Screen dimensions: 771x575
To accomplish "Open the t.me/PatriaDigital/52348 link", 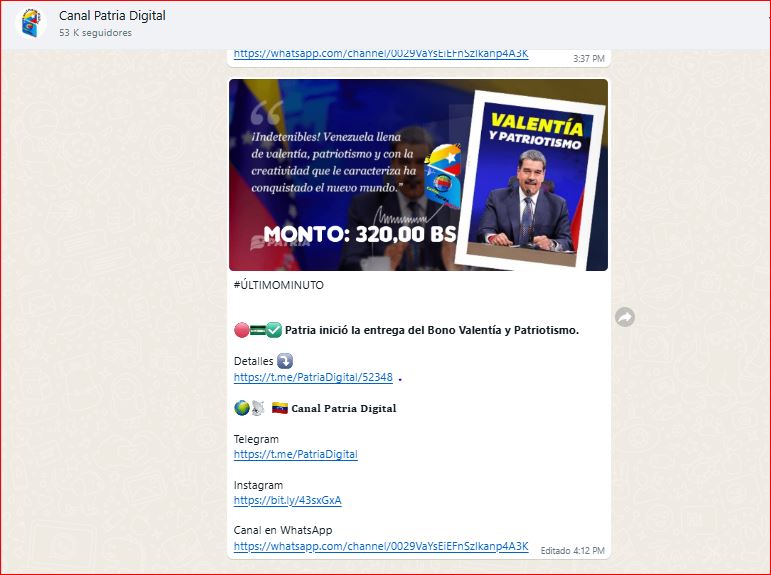I will [x=313, y=377].
